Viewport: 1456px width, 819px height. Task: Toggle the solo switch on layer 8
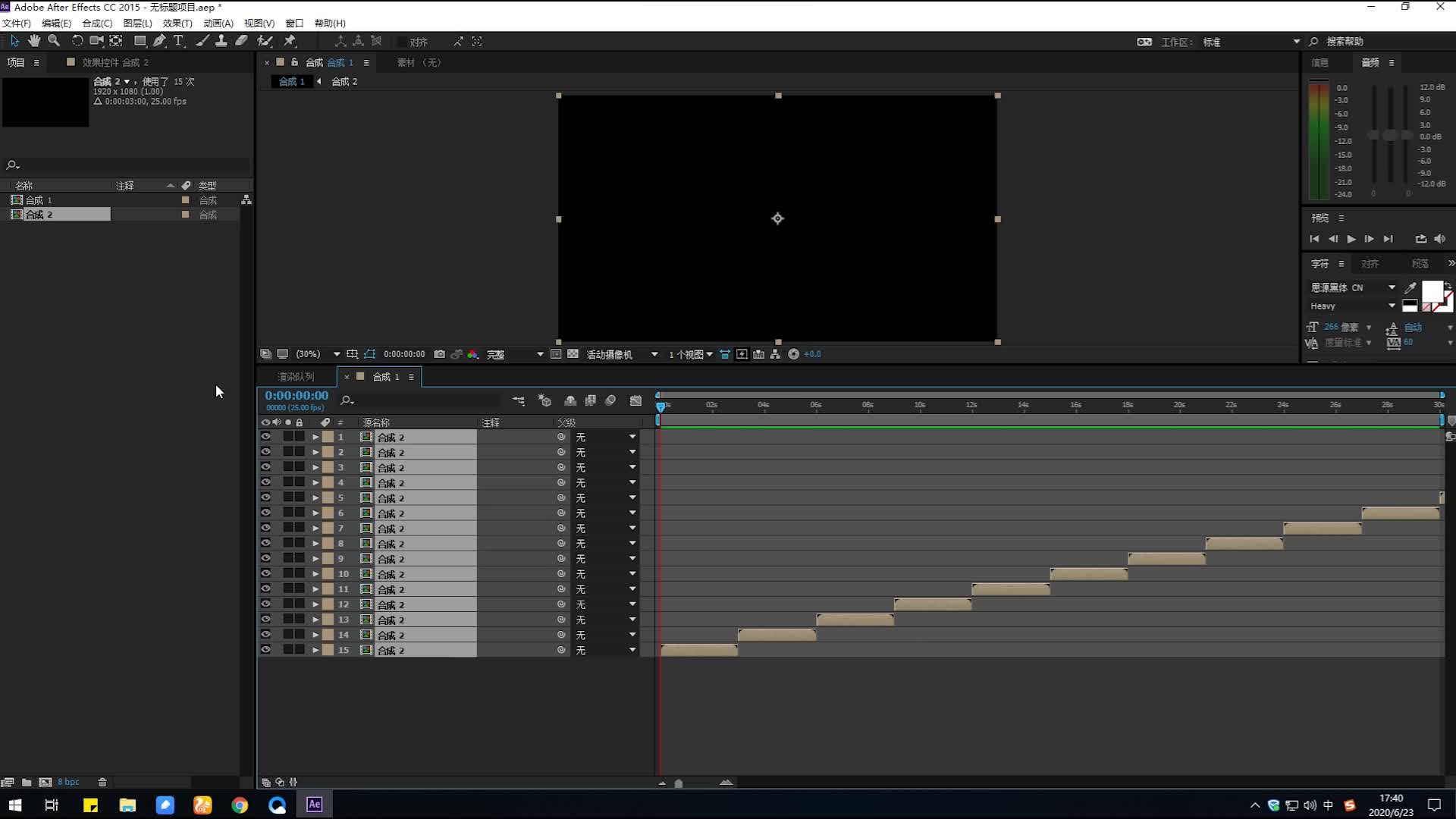288,543
